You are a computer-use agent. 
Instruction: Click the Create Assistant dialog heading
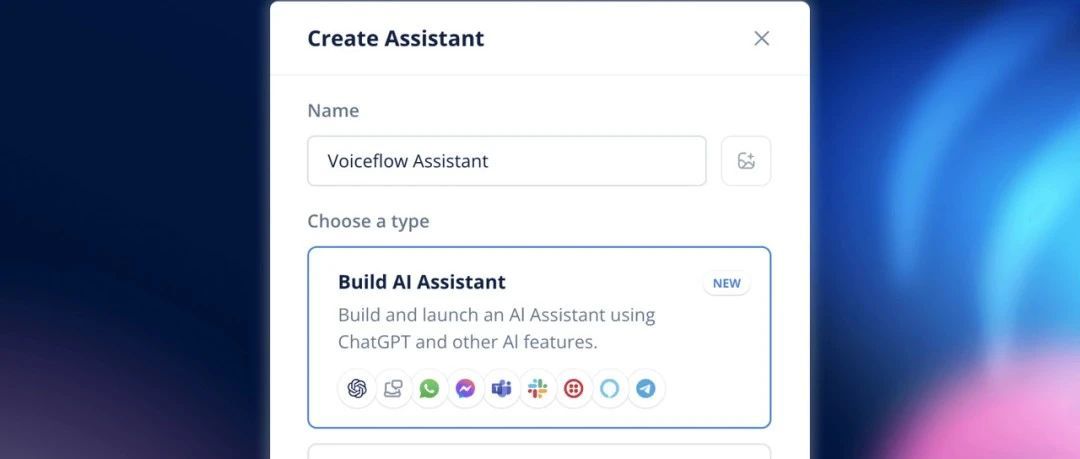(395, 39)
